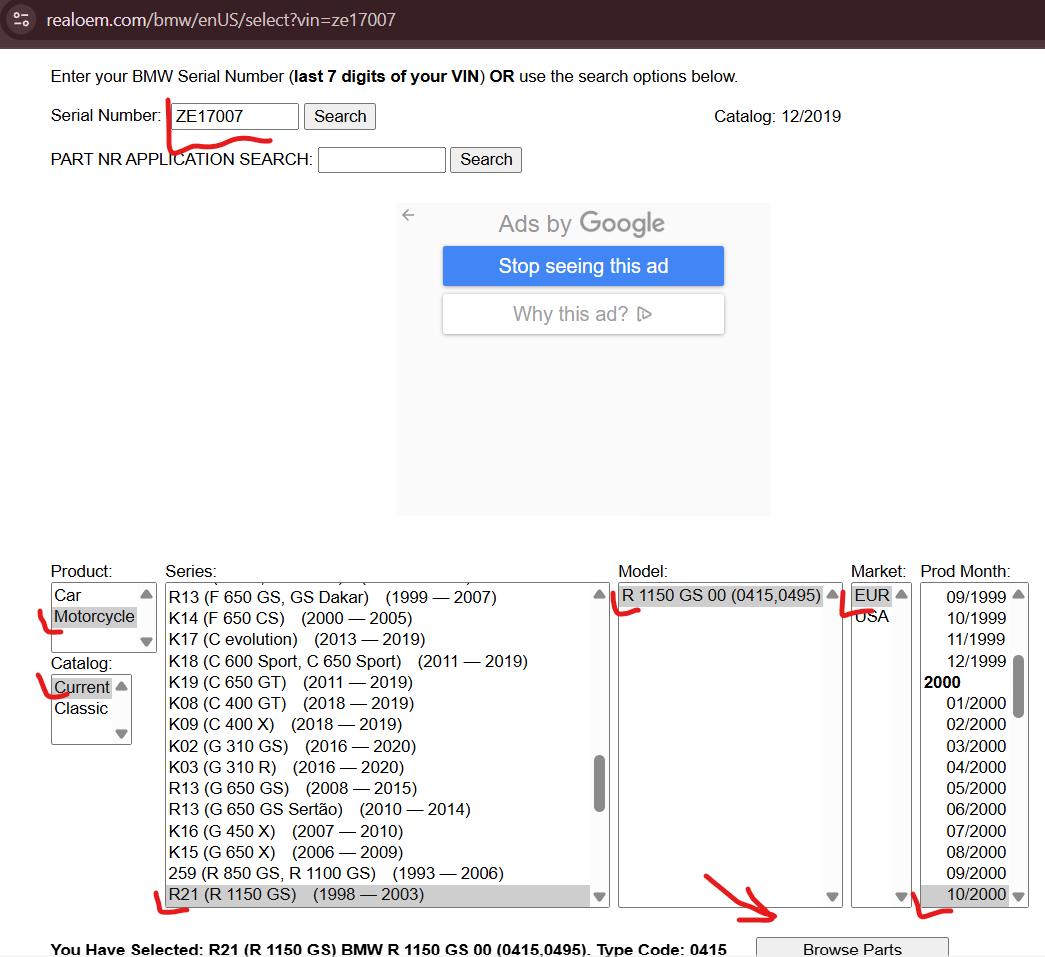The width and height of the screenshot is (1045, 957).
Task: Click the Prod Month list scroll-up arrow
Action: pyautogui.click(x=1018, y=594)
